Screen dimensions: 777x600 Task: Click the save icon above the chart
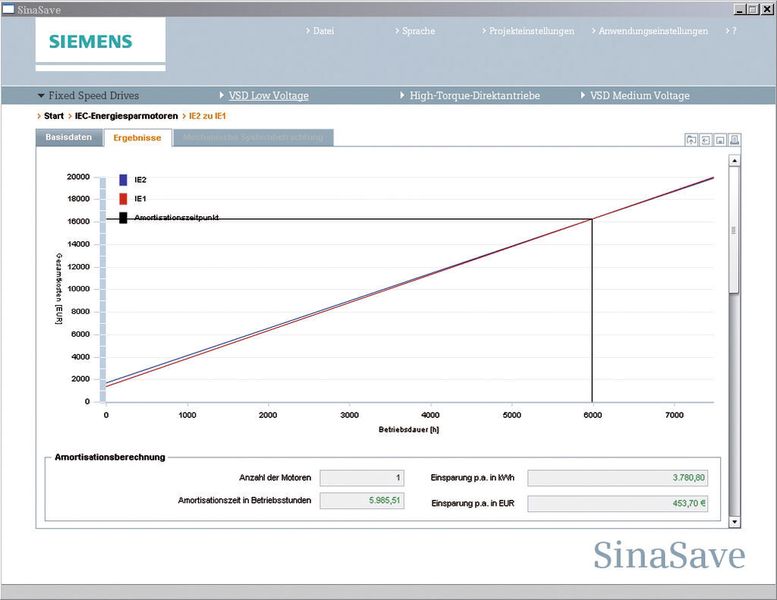[720, 140]
